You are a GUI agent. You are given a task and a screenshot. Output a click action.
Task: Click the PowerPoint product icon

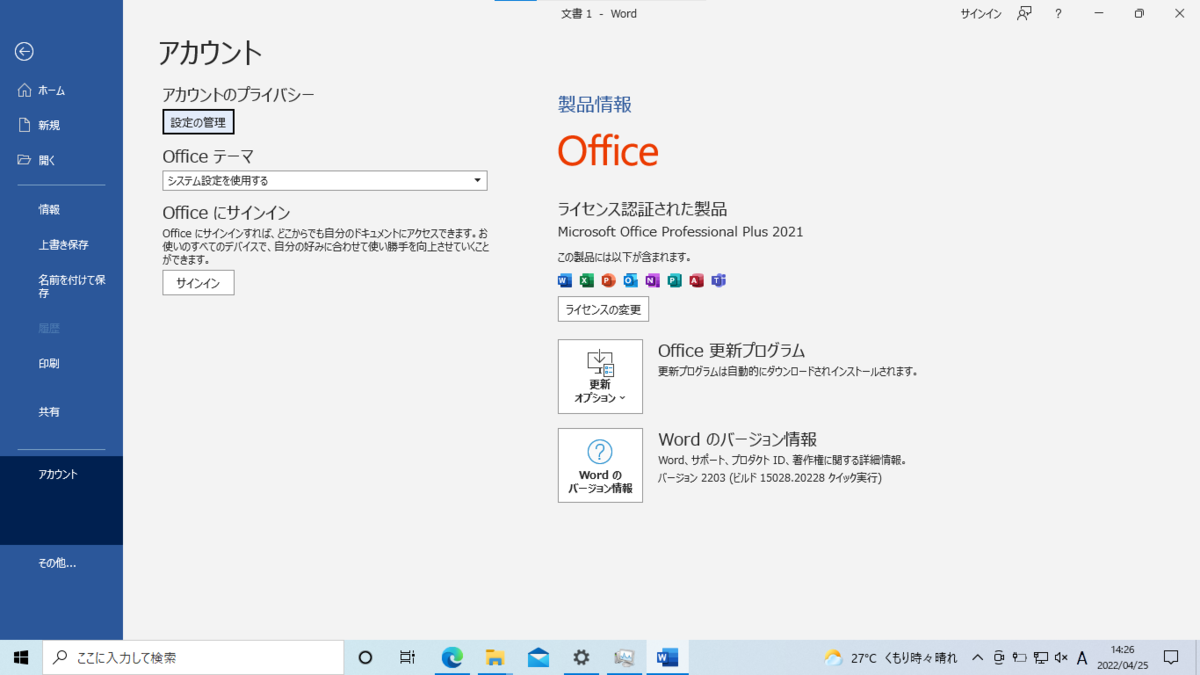coord(608,281)
